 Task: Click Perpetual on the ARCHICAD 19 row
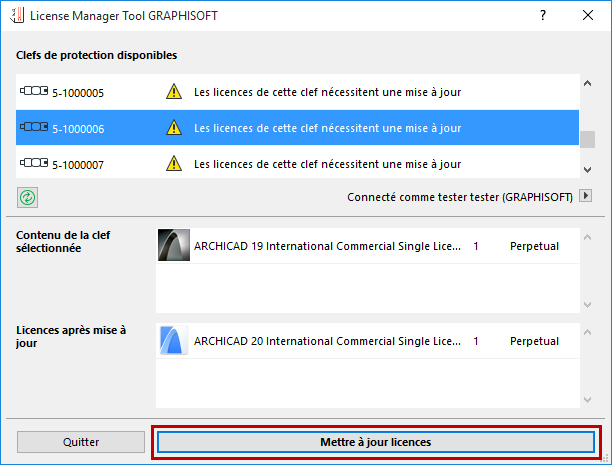coord(534,246)
